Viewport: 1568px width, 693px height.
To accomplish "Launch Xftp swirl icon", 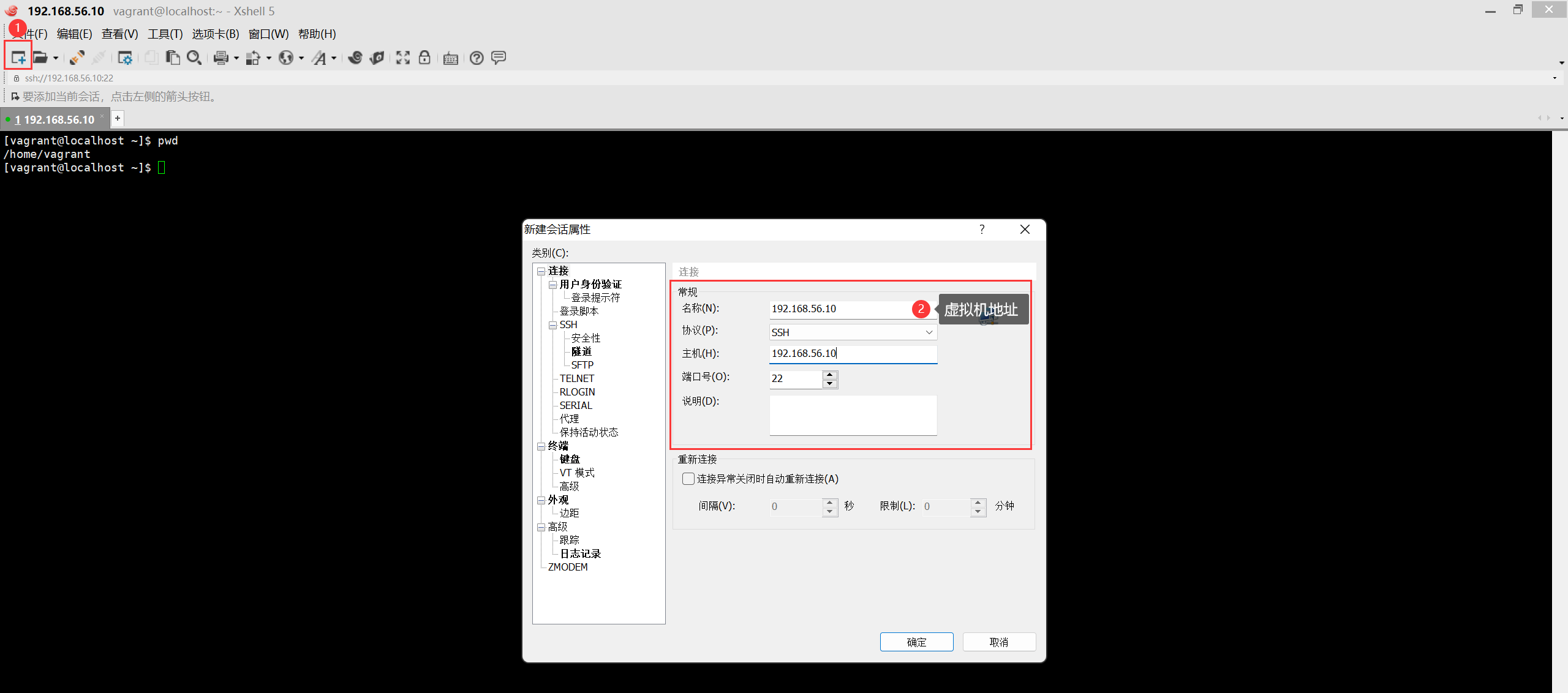I will tap(355, 58).
